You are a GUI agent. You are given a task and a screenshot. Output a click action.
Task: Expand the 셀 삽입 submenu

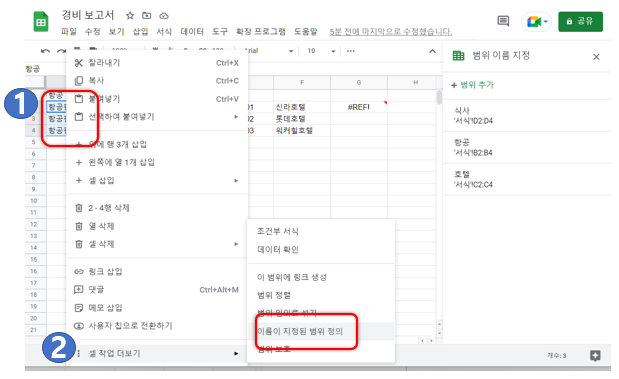pos(157,180)
